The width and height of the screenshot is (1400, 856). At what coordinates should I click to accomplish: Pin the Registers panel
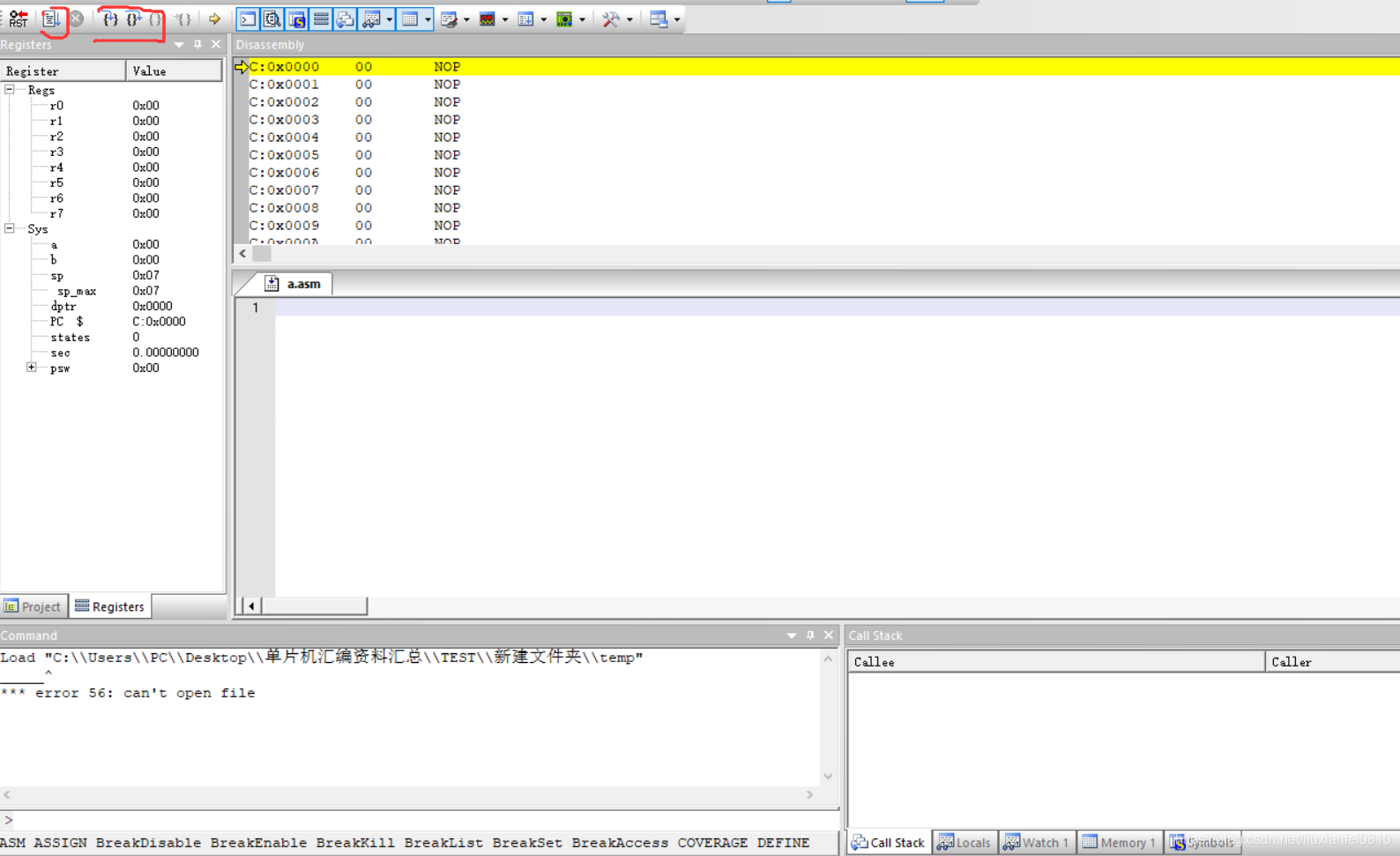coord(197,44)
